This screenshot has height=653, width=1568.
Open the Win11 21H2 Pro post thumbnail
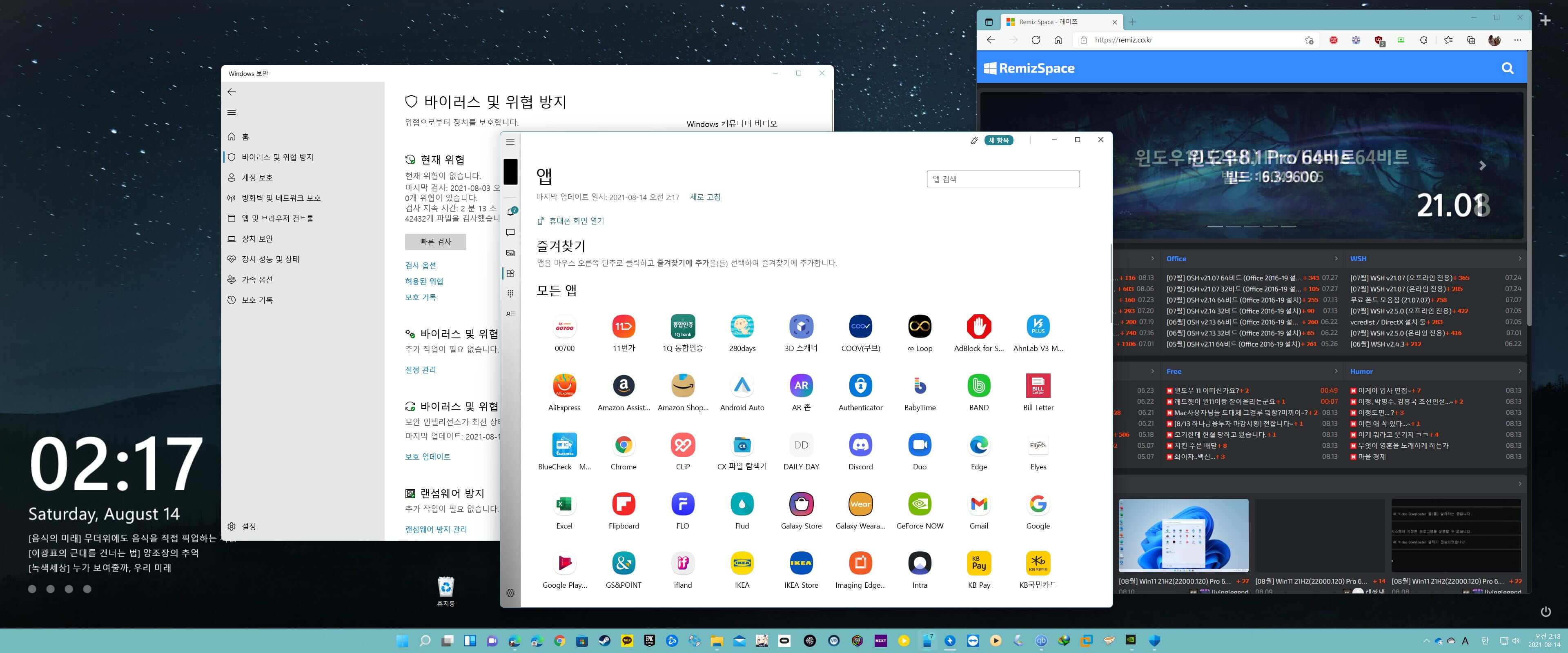pyautogui.click(x=1183, y=535)
